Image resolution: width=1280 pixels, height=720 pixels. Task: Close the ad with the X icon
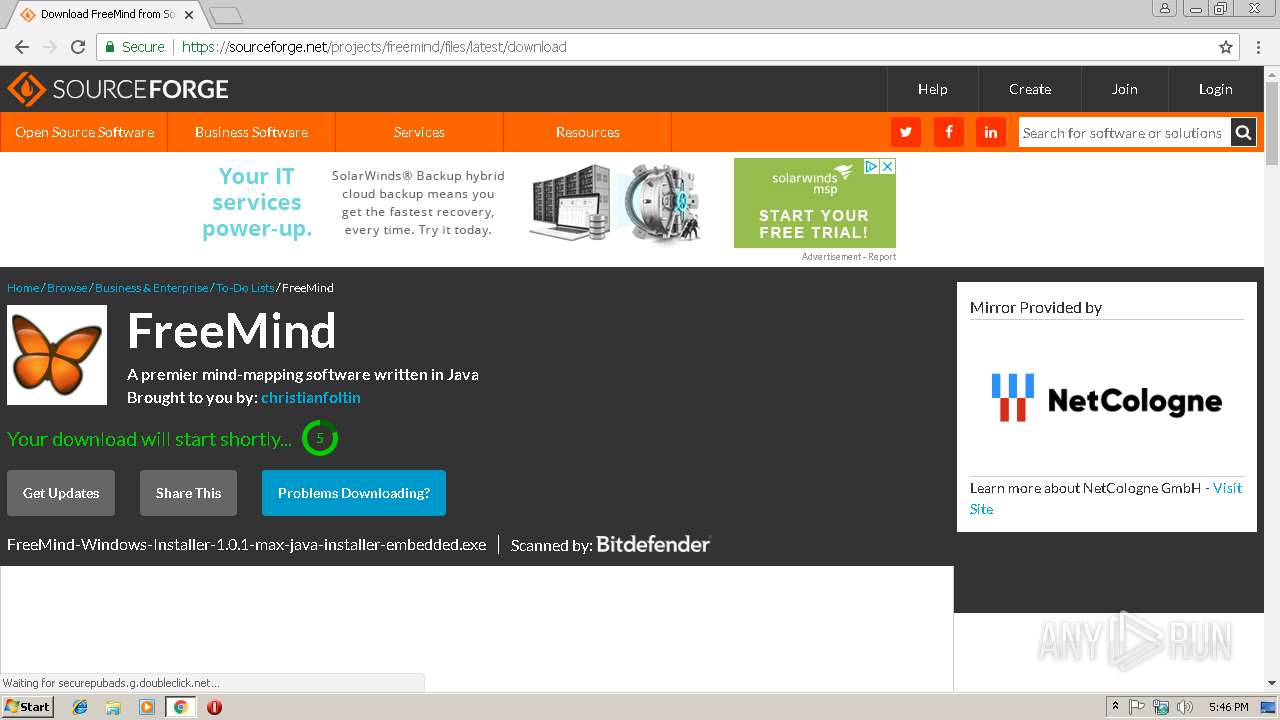pos(887,166)
